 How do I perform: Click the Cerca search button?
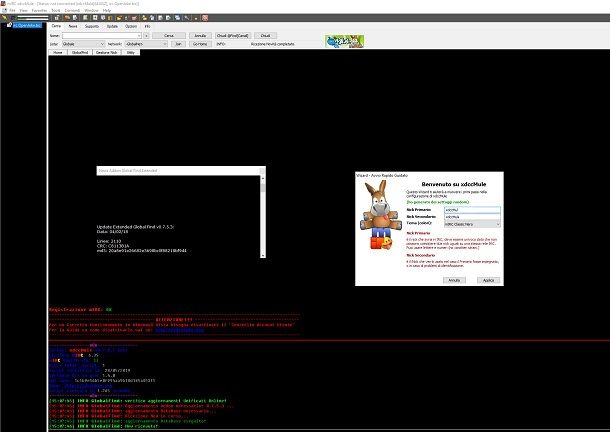(169, 35)
